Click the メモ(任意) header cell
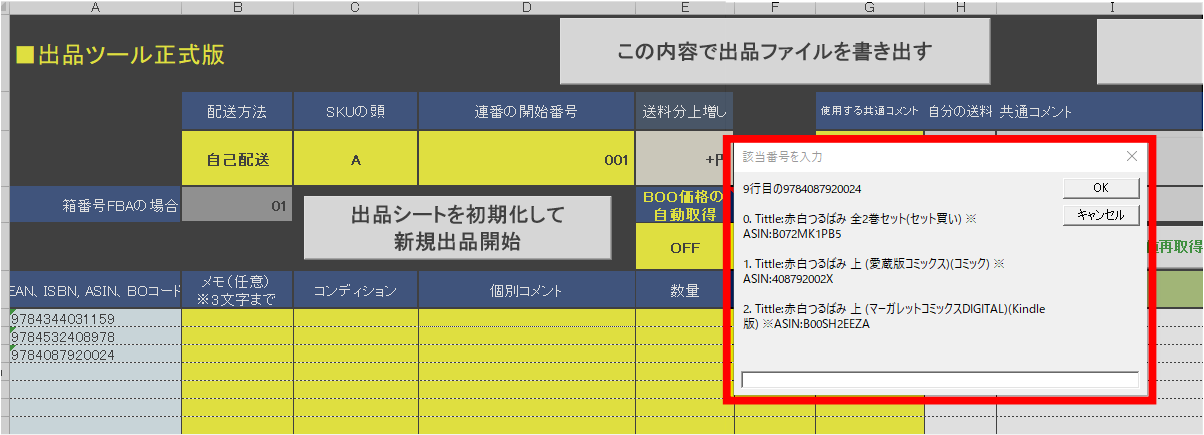 [238, 290]
